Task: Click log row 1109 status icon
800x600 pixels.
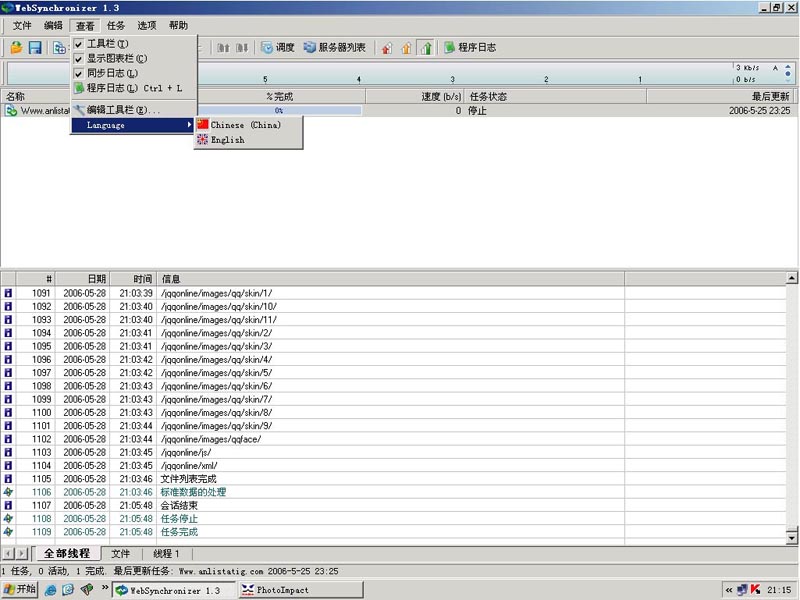Action: coord(8,532)
